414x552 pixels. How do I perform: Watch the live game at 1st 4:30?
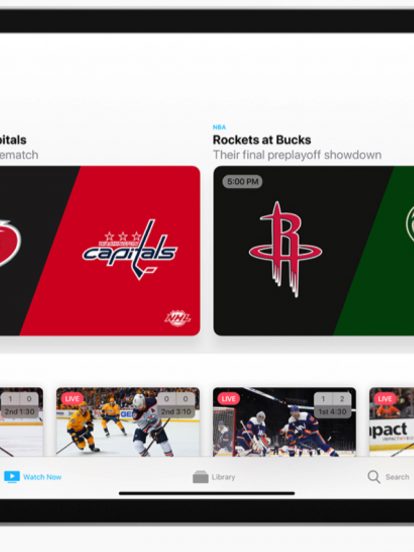click(284, 422)
